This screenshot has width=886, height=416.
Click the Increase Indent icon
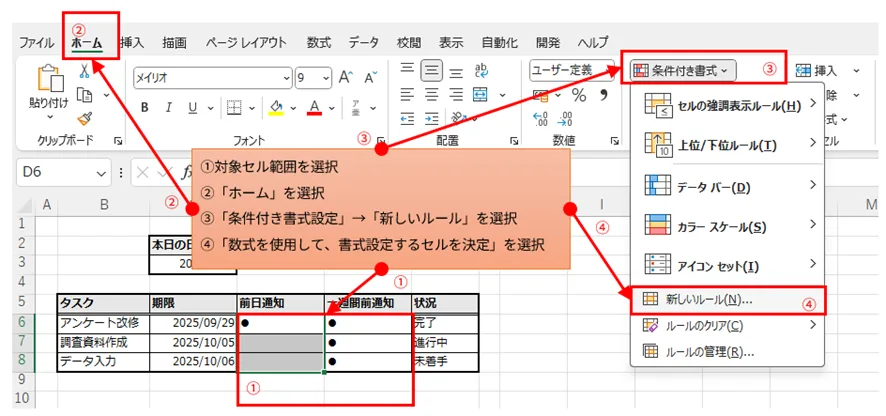coord(432,118)
